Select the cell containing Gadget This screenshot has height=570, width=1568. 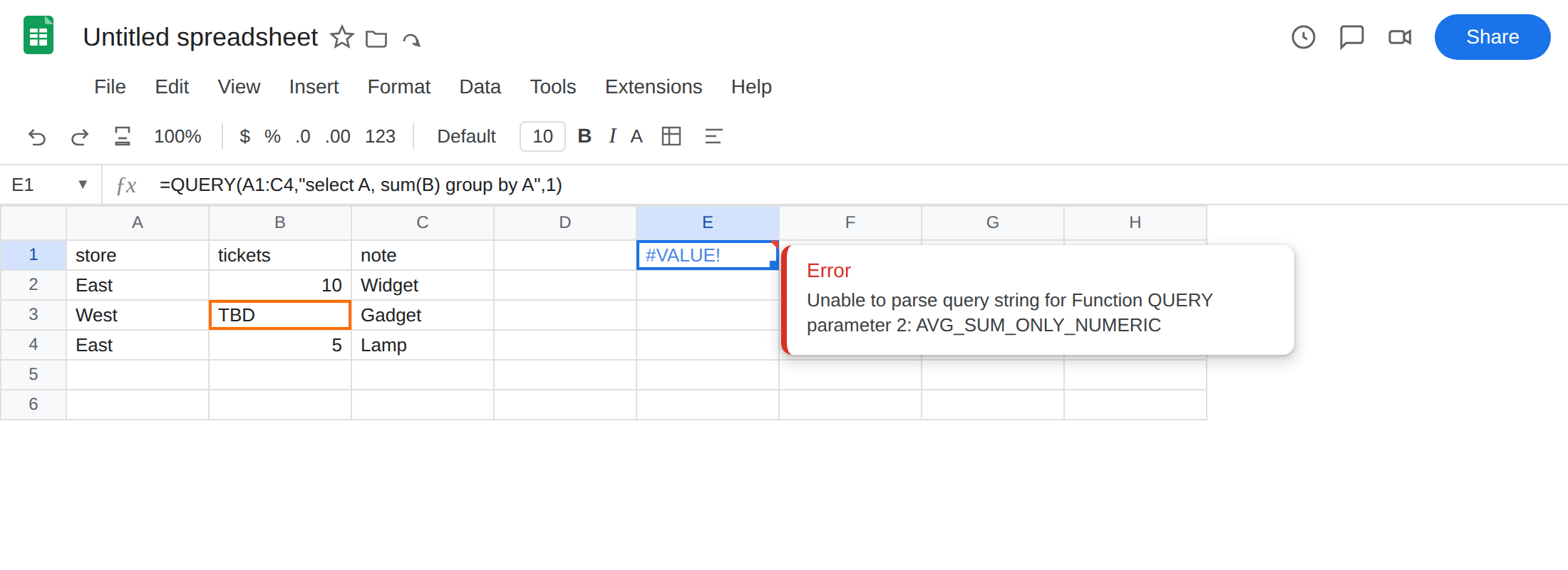pos(423,315)
